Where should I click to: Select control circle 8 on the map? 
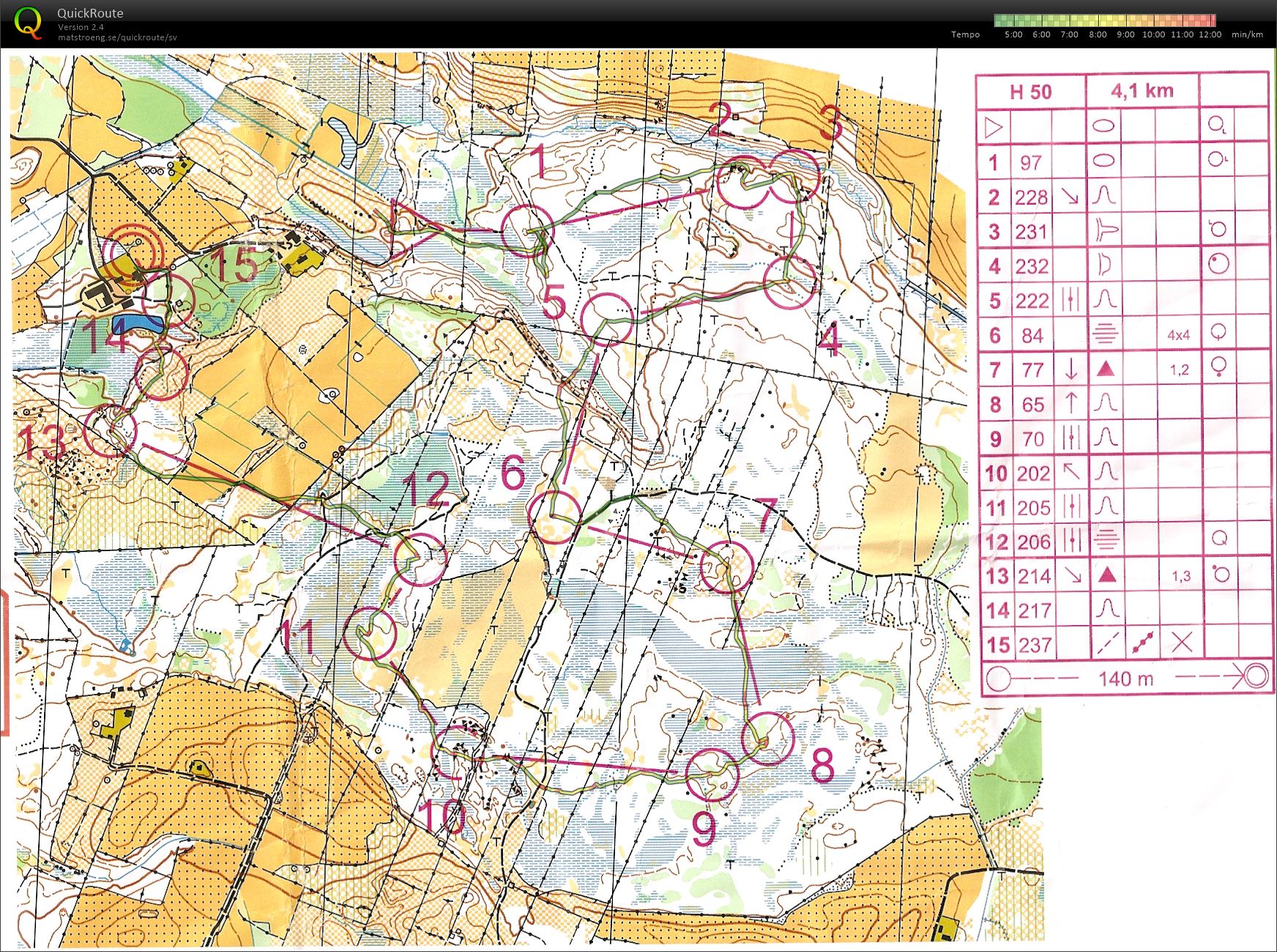point(768,739)
